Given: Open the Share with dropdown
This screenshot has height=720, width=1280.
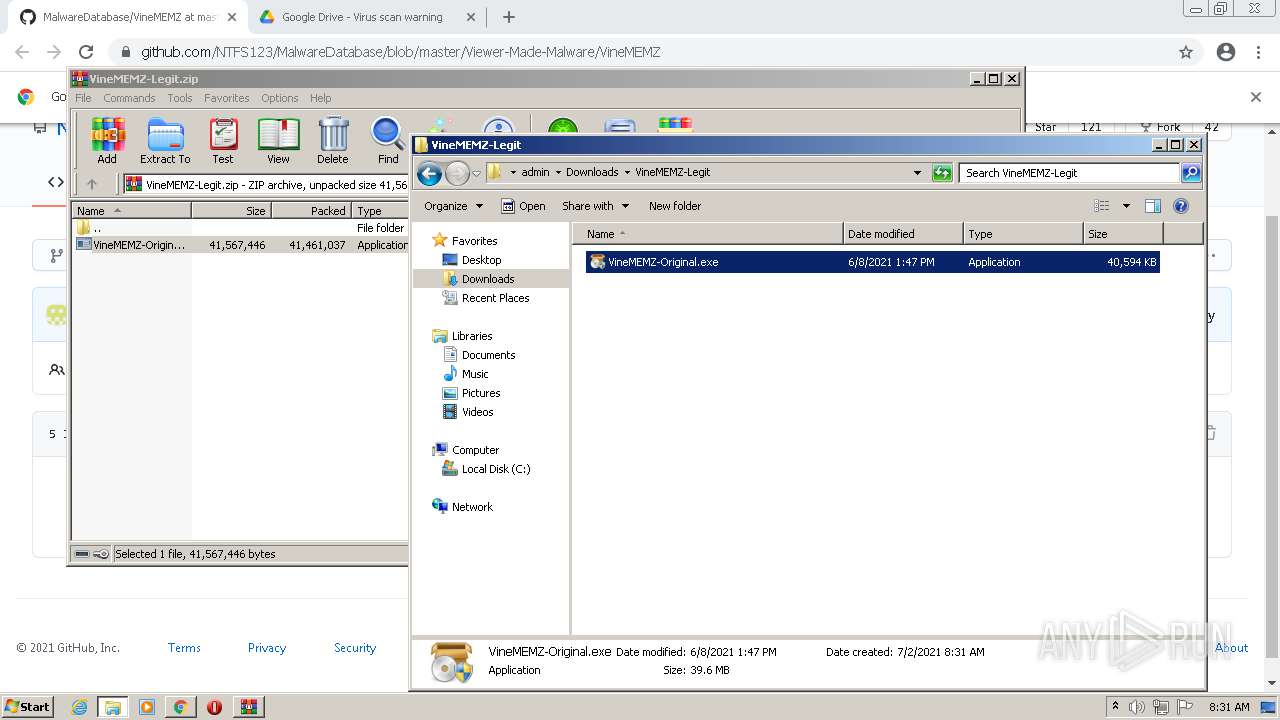Looking at the screenshot, I should pos(595,206).
